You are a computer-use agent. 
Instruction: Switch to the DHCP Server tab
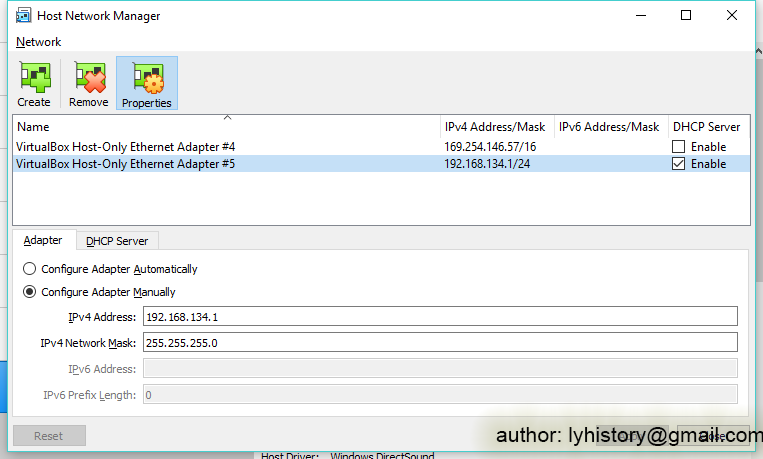point(117,241)
